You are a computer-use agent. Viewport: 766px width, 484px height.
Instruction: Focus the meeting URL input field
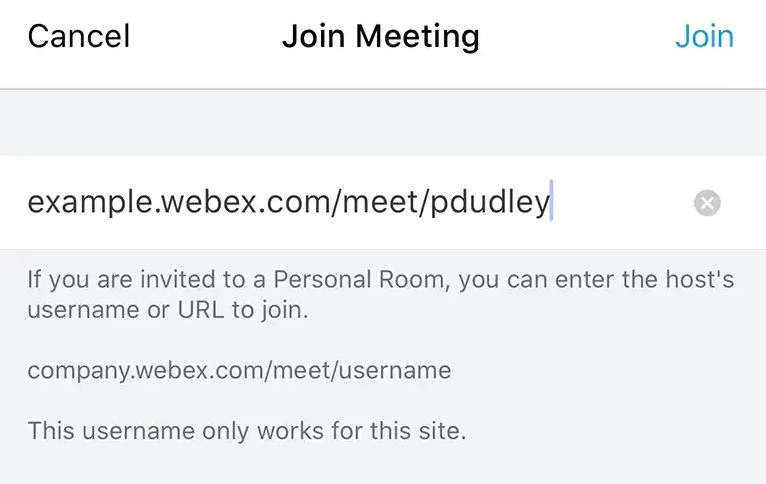pos(350,204)
